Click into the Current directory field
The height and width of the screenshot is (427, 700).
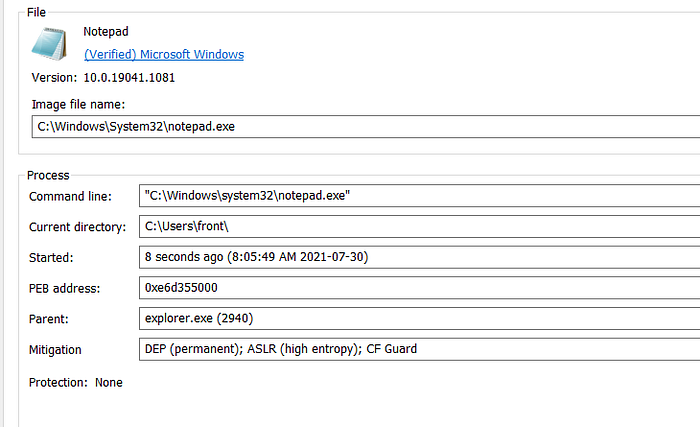(x=419, y=226)
